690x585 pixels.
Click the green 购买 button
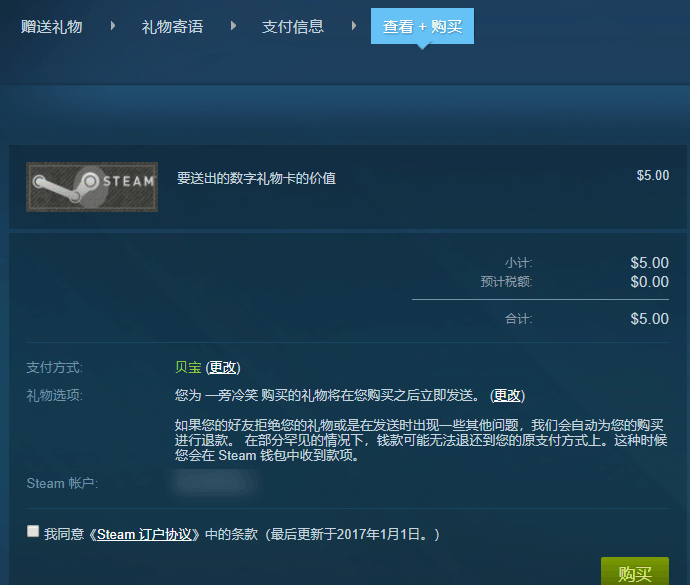coord(635,571)
